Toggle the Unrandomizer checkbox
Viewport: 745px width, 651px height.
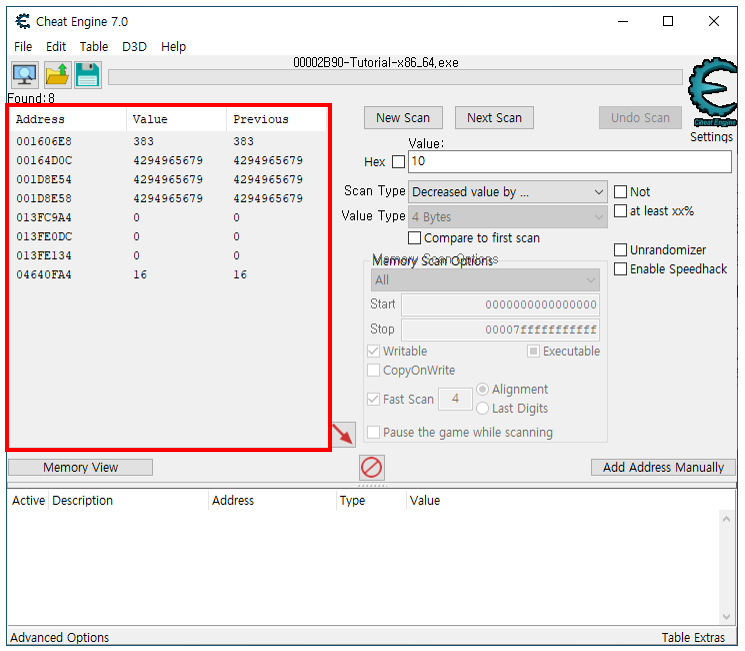pos(621,249)
